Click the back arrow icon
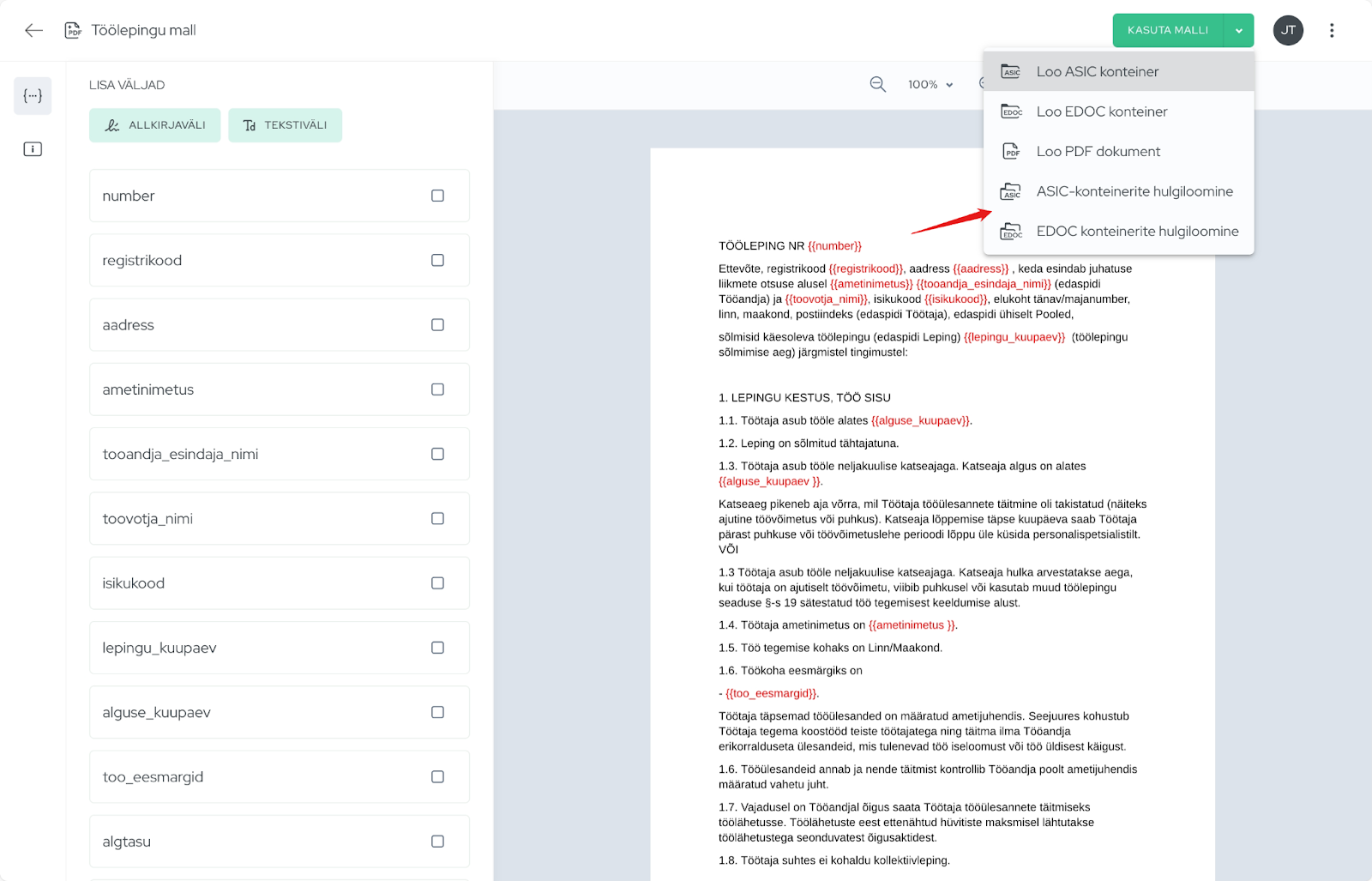 (33, 31)
